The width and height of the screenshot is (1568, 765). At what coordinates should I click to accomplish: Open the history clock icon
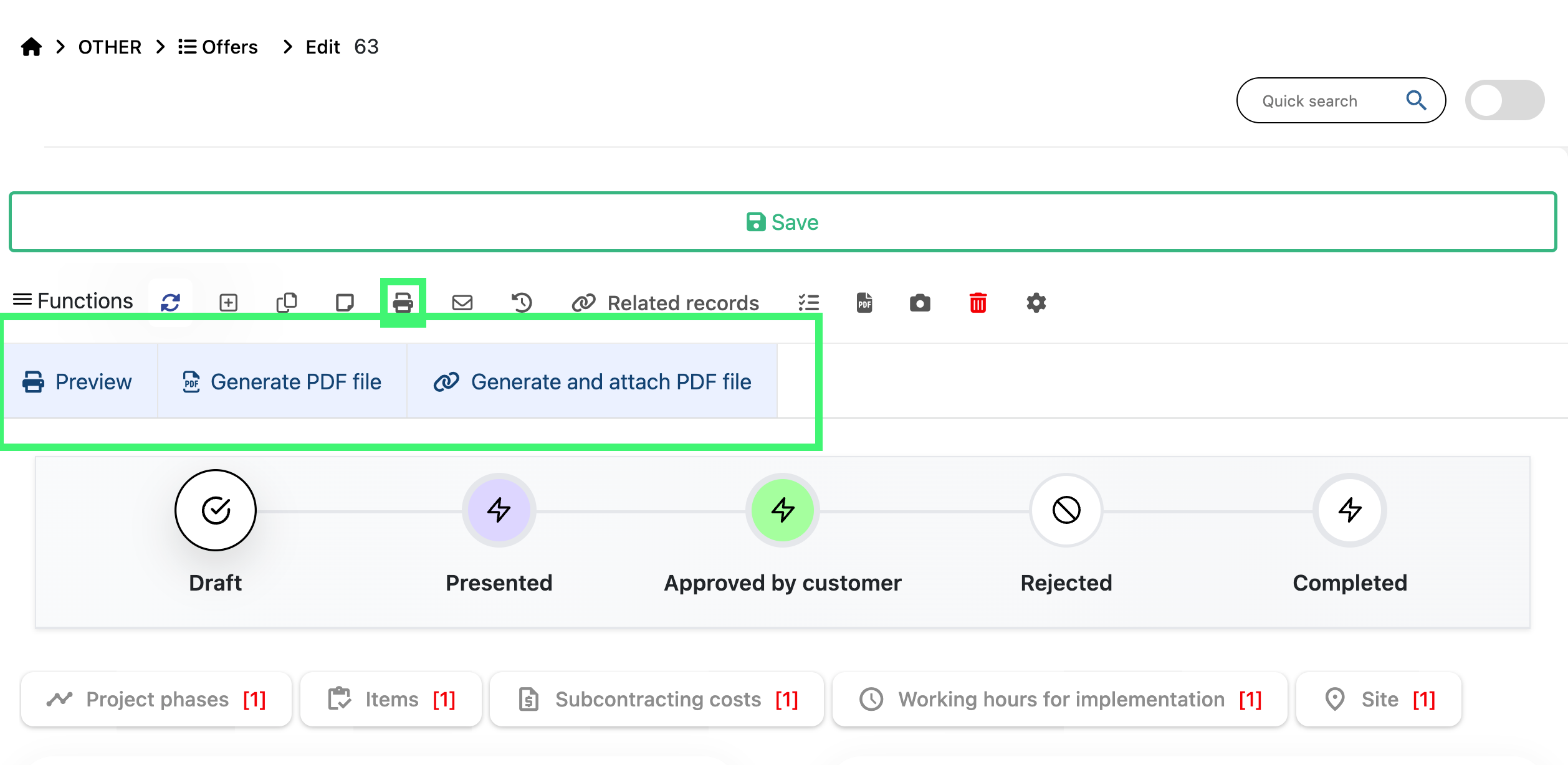(x=521, y=303)
